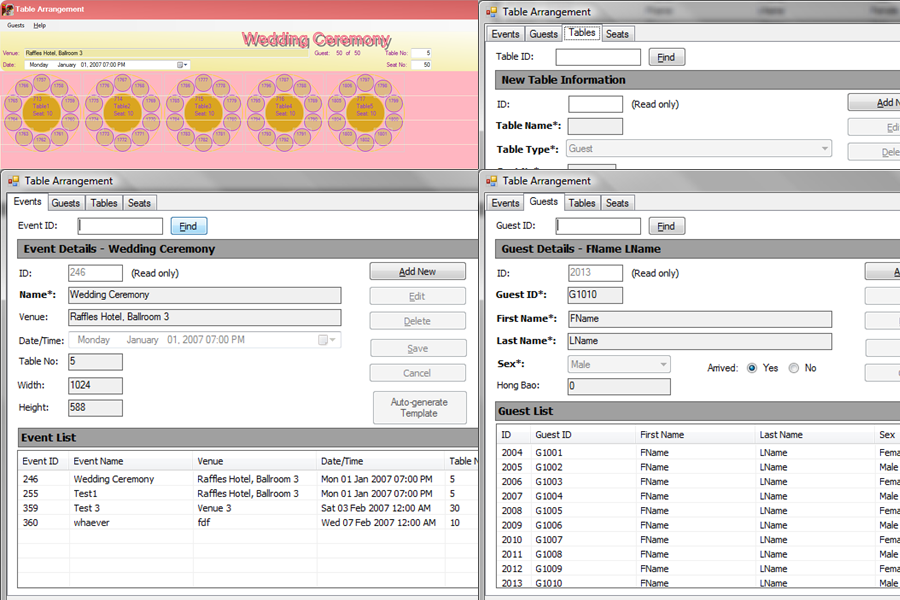Select the Table2 circle in seating layout
This screenshot has height=600, width=900.
(x=122, y=108)
